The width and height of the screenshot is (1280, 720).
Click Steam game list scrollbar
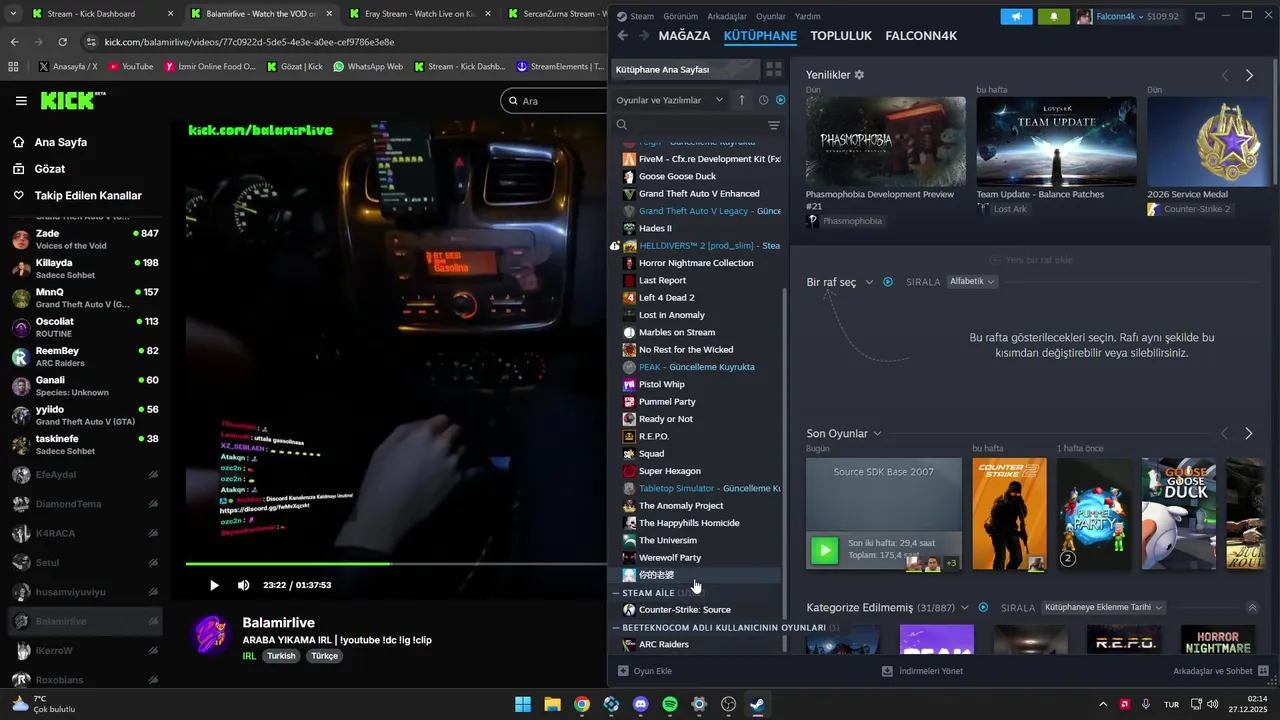785,470
